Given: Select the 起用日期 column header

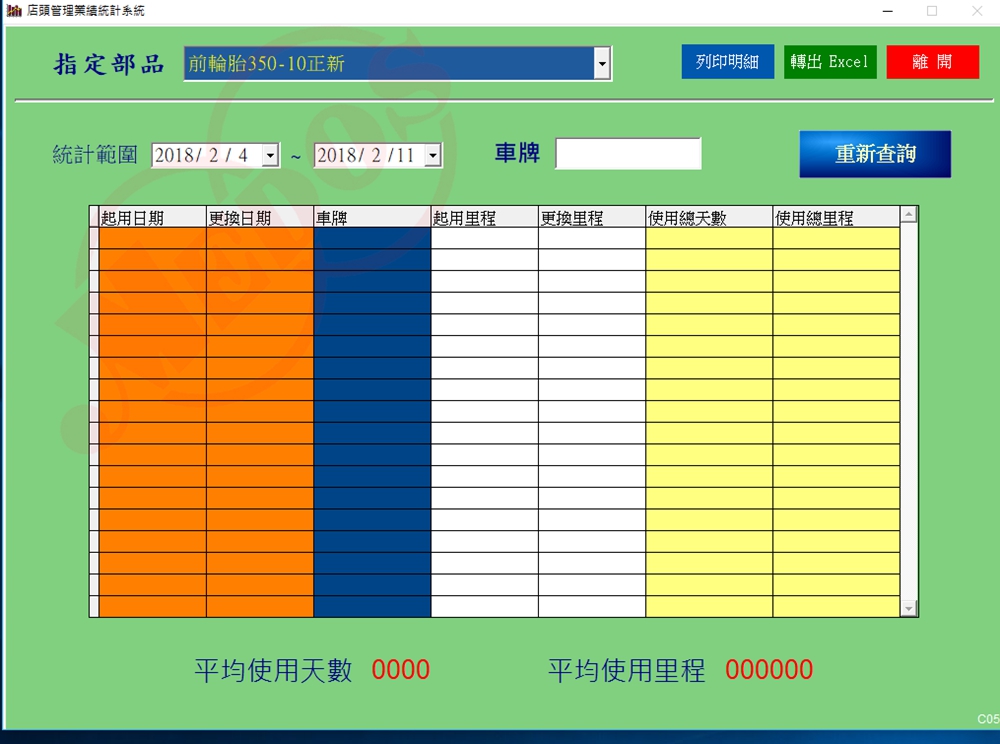Looking at the screenshot, I should click(x=152, y=217).
